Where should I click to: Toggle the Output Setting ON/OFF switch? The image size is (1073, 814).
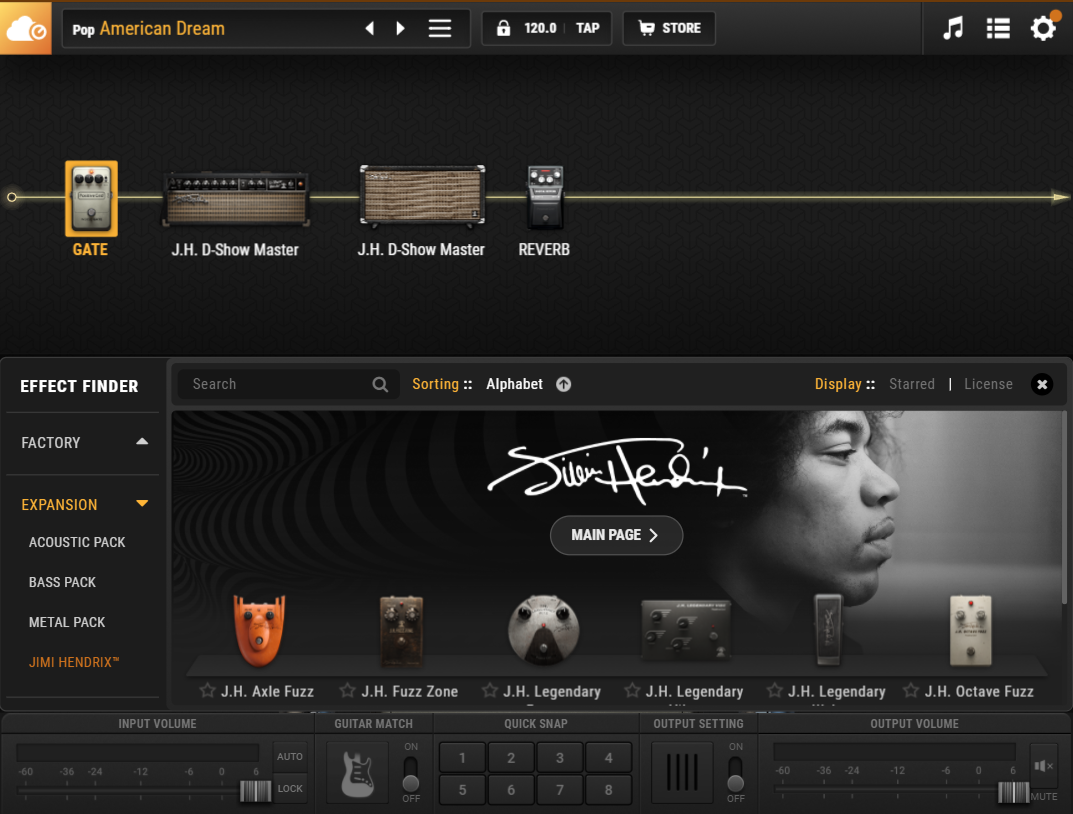click(736, 773)
